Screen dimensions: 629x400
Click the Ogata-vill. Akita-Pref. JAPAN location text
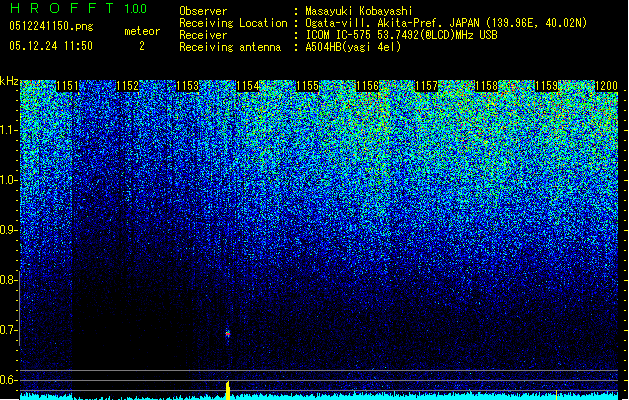click(x=446, y=23)
